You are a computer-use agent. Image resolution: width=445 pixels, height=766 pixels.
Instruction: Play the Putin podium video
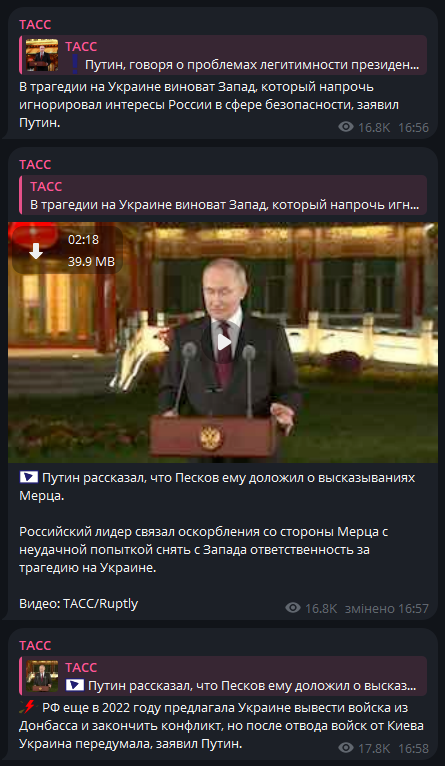tap(224, 342)
